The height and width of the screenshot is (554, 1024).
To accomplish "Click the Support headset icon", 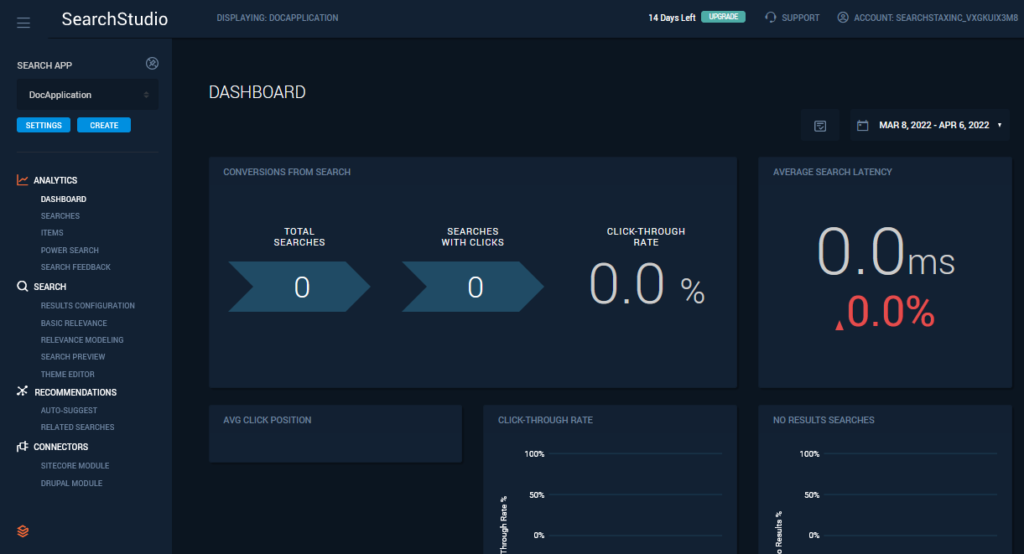I will pyautogui.click(x=771, y=18).
